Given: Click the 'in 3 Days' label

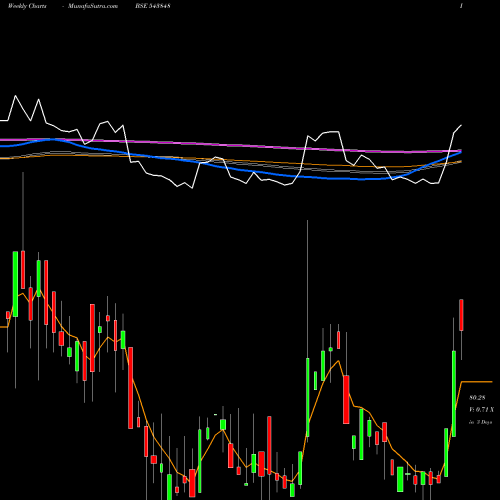Looking at the screenshot, I should click(x=480, y=422).
